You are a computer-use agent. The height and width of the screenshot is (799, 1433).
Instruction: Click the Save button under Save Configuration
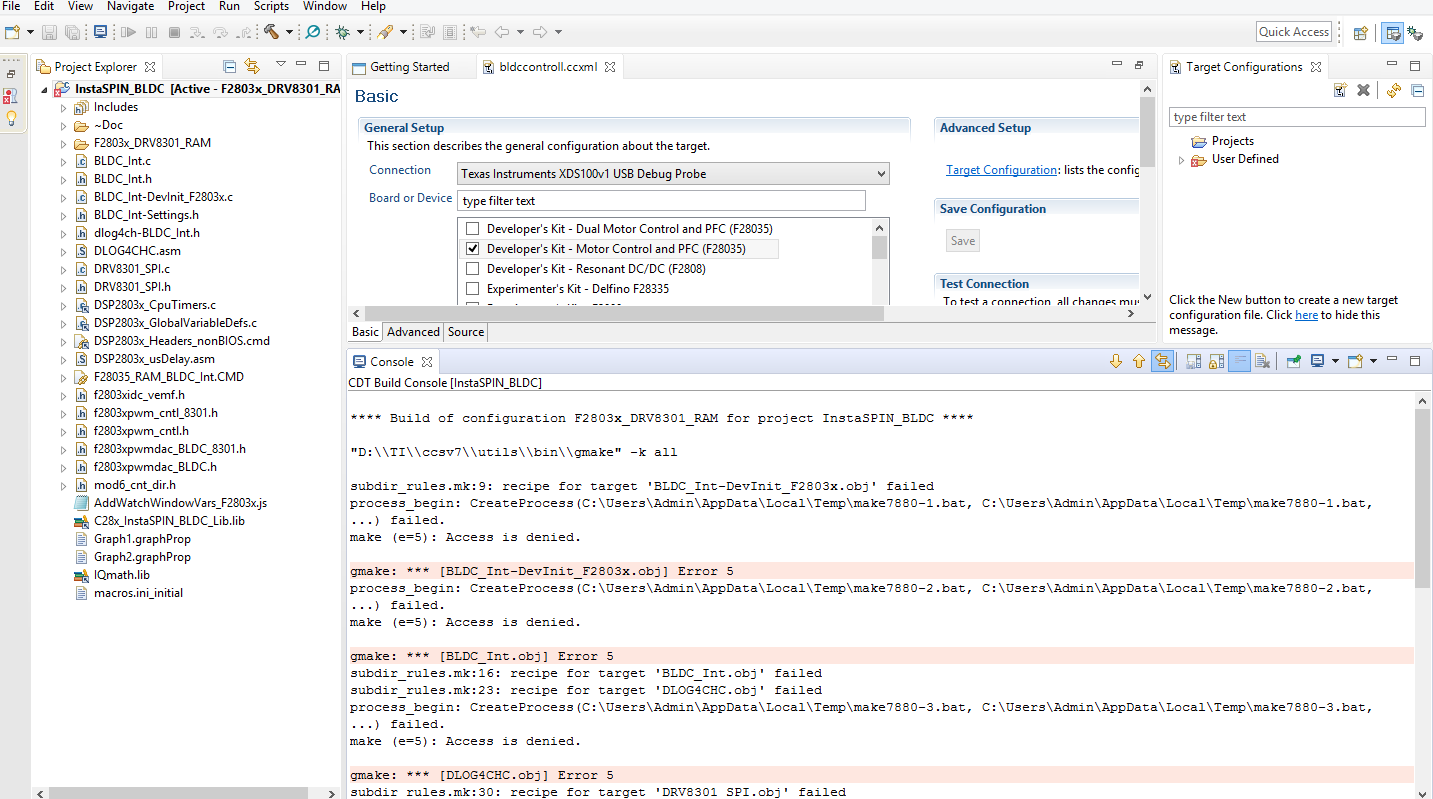tap(963, 240)
